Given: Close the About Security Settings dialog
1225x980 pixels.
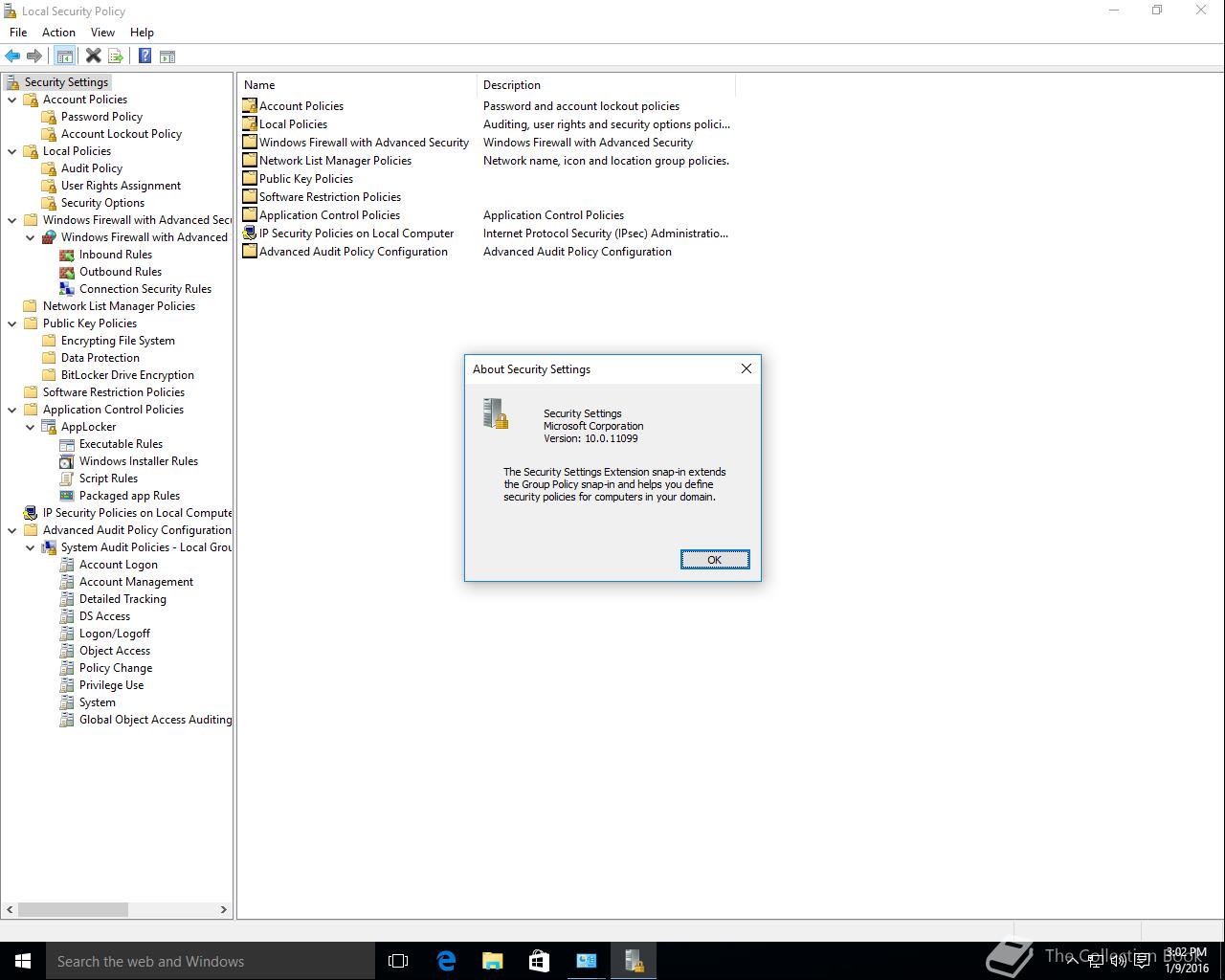Looking at the screenshot, I should [746, 368].
